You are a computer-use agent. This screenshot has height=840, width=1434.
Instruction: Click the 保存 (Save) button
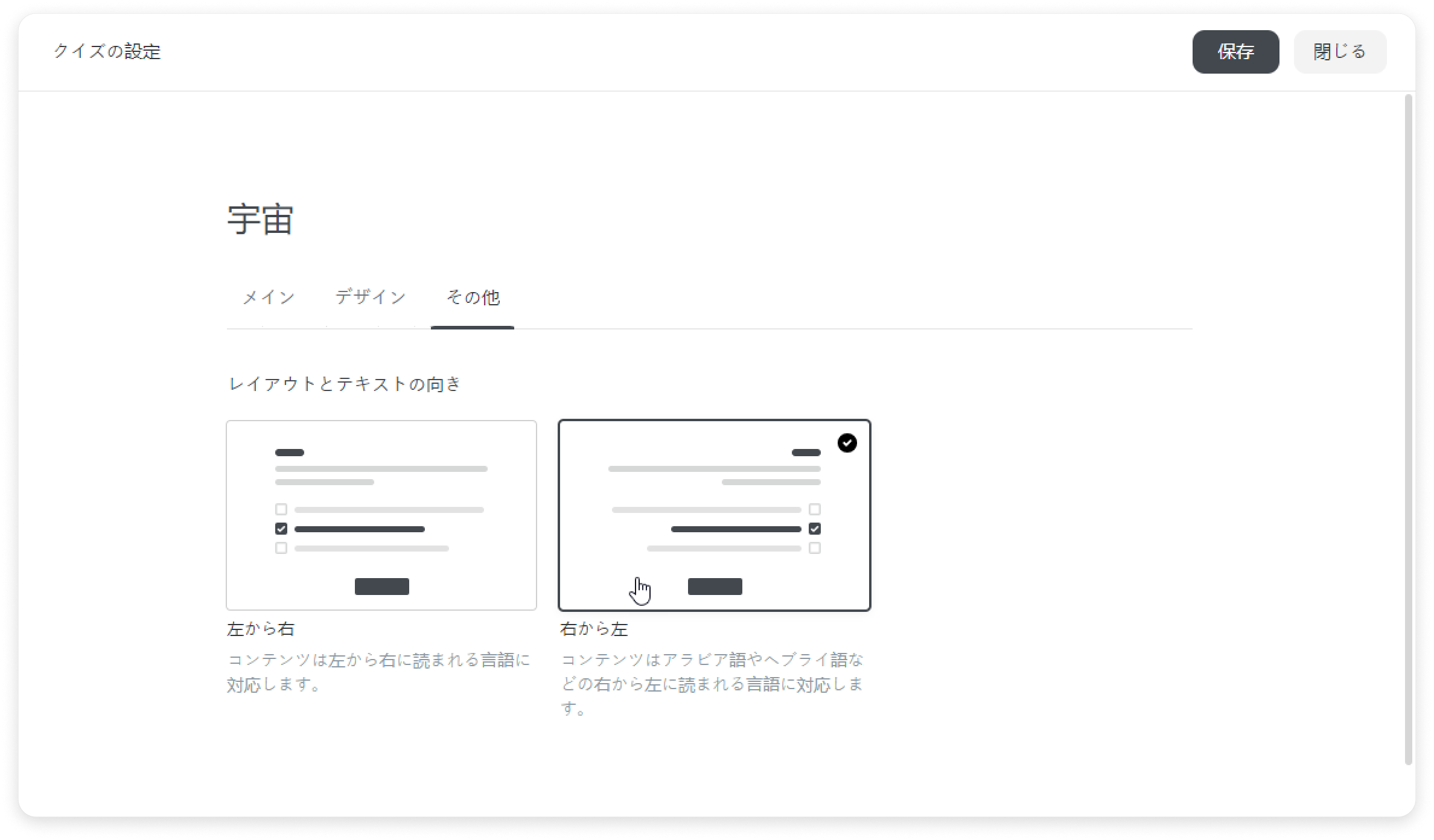(x=1235, y=52)
